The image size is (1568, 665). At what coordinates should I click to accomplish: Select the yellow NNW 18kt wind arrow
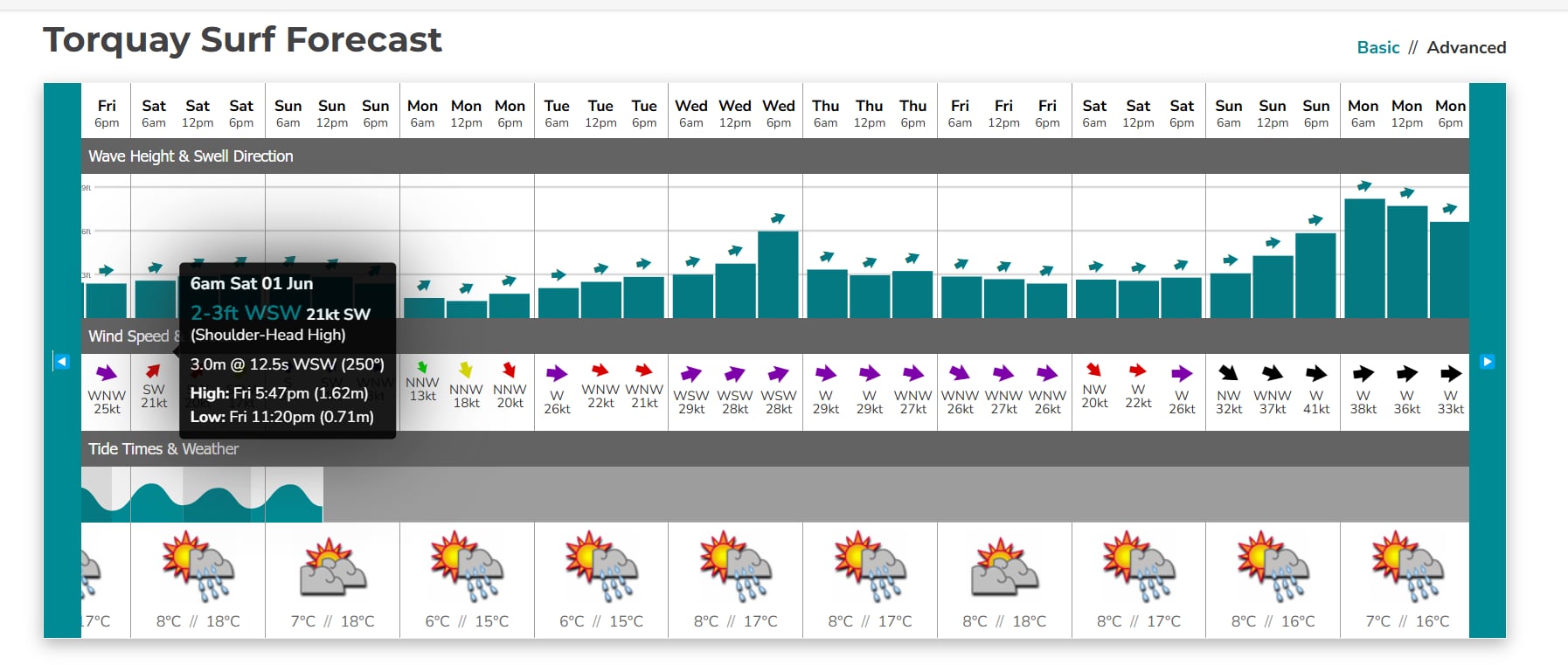tap(466, 370)
